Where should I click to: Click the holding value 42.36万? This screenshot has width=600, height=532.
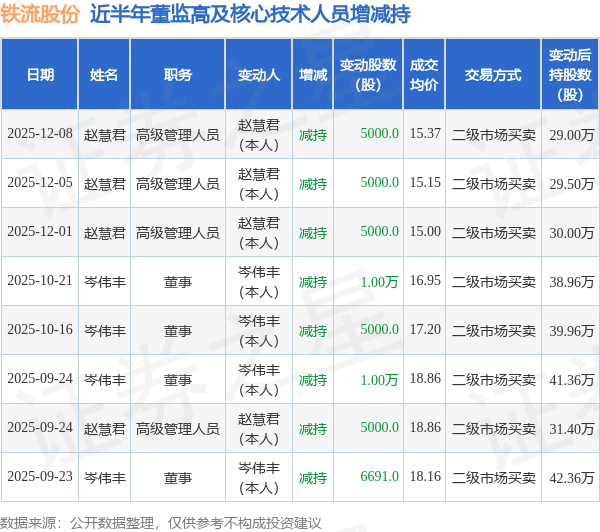click(x=572, y=478)
